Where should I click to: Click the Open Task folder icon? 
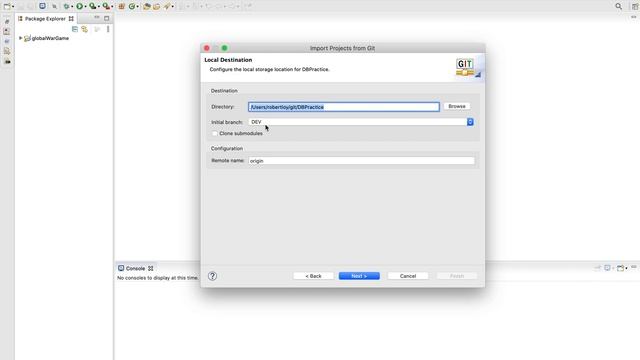point(156,6)
